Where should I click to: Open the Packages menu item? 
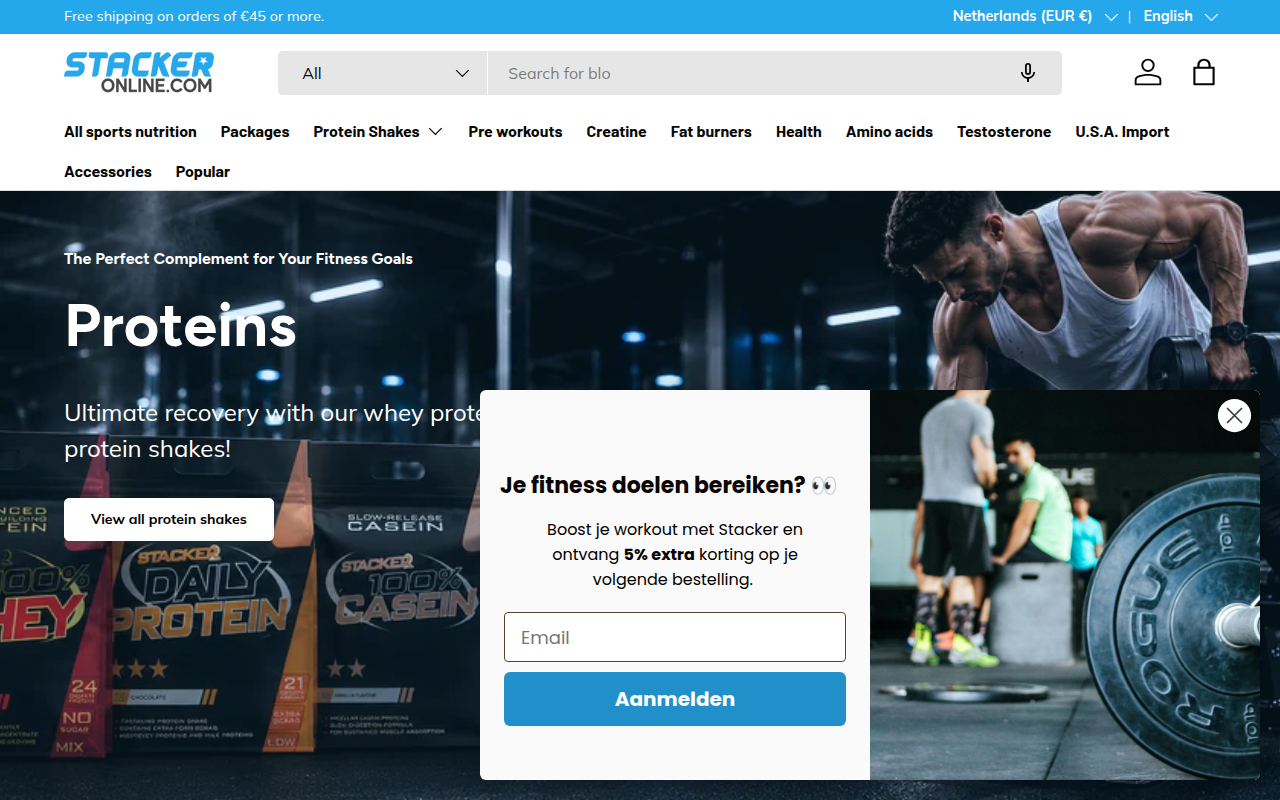pos(255,132)
